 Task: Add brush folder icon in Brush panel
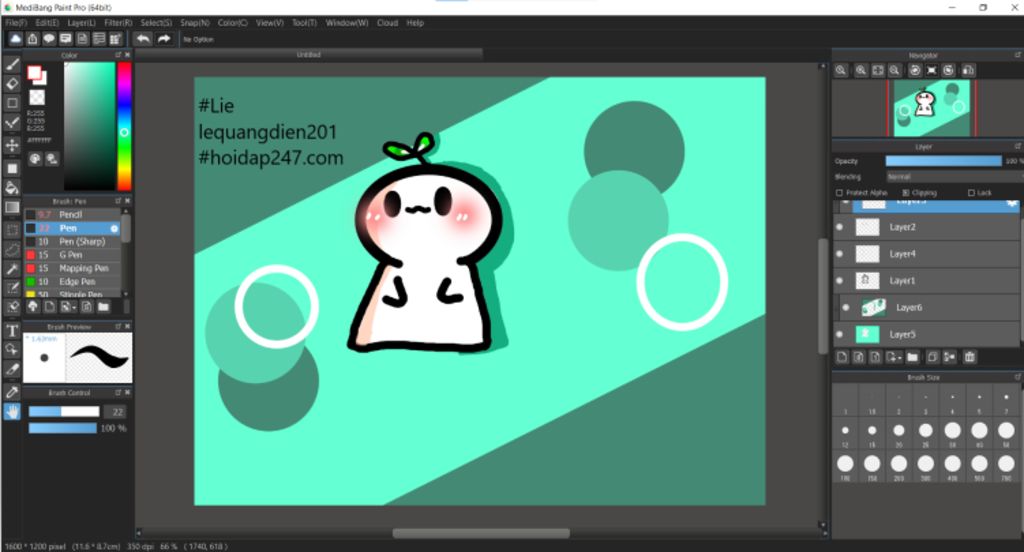pos(103,307)
